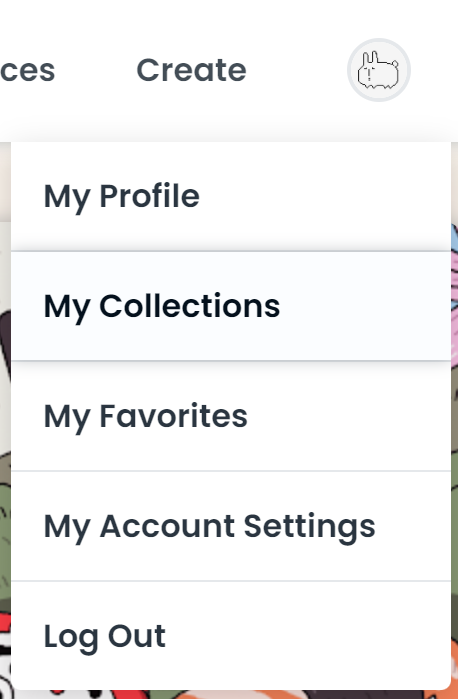The image size is (458, 699).
Task: Click the pink artwork edge right of My Collections
Action: tap(454, 308)
